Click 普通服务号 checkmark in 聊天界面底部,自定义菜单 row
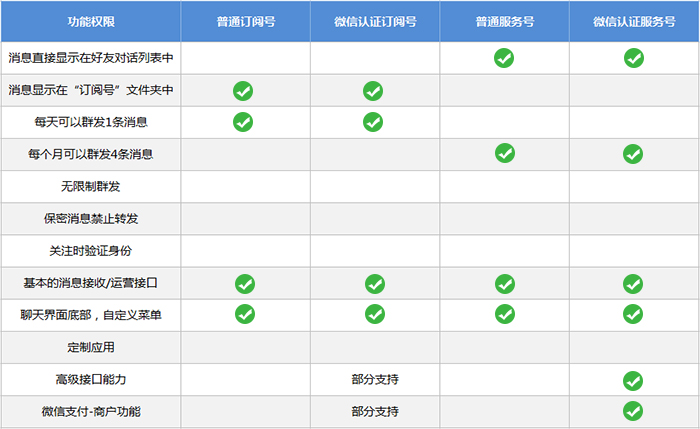The width and height of the screenshot is (700, 429). coord(505,314)
